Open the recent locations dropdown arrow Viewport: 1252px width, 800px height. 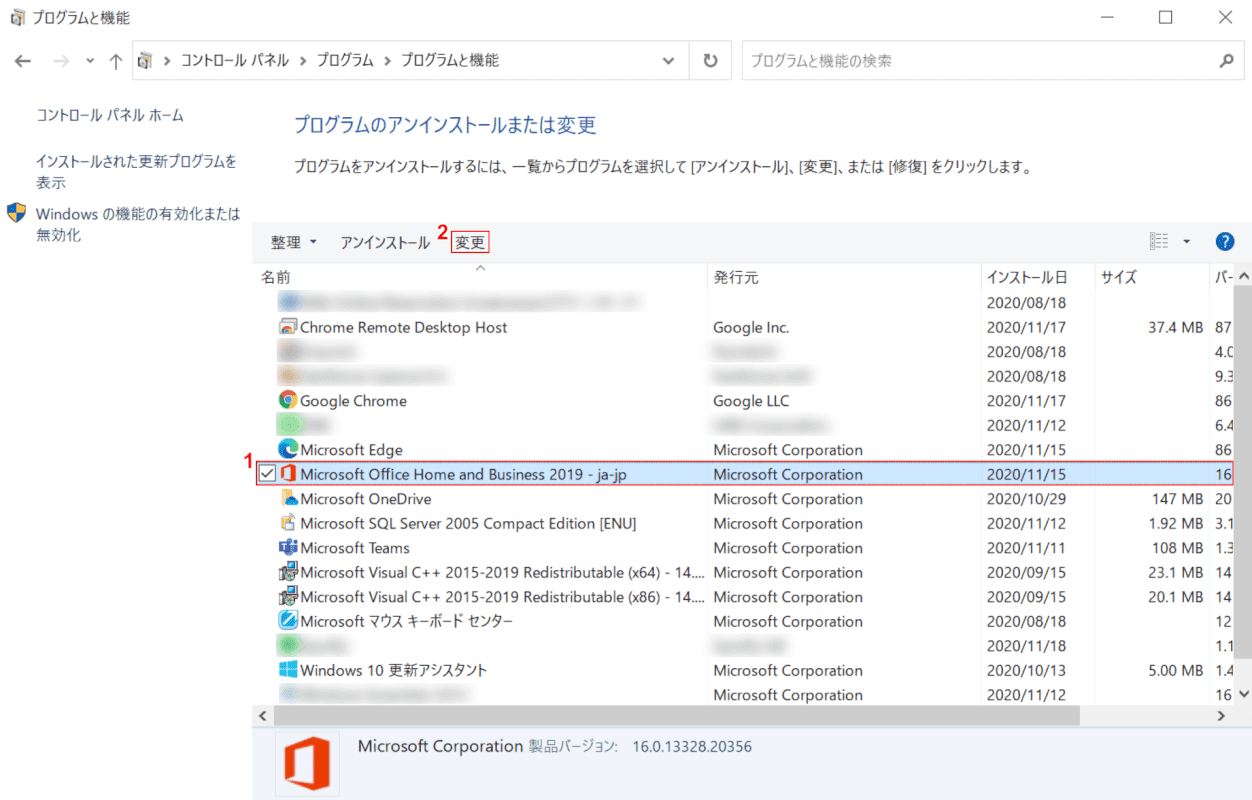tap(90, 61)
